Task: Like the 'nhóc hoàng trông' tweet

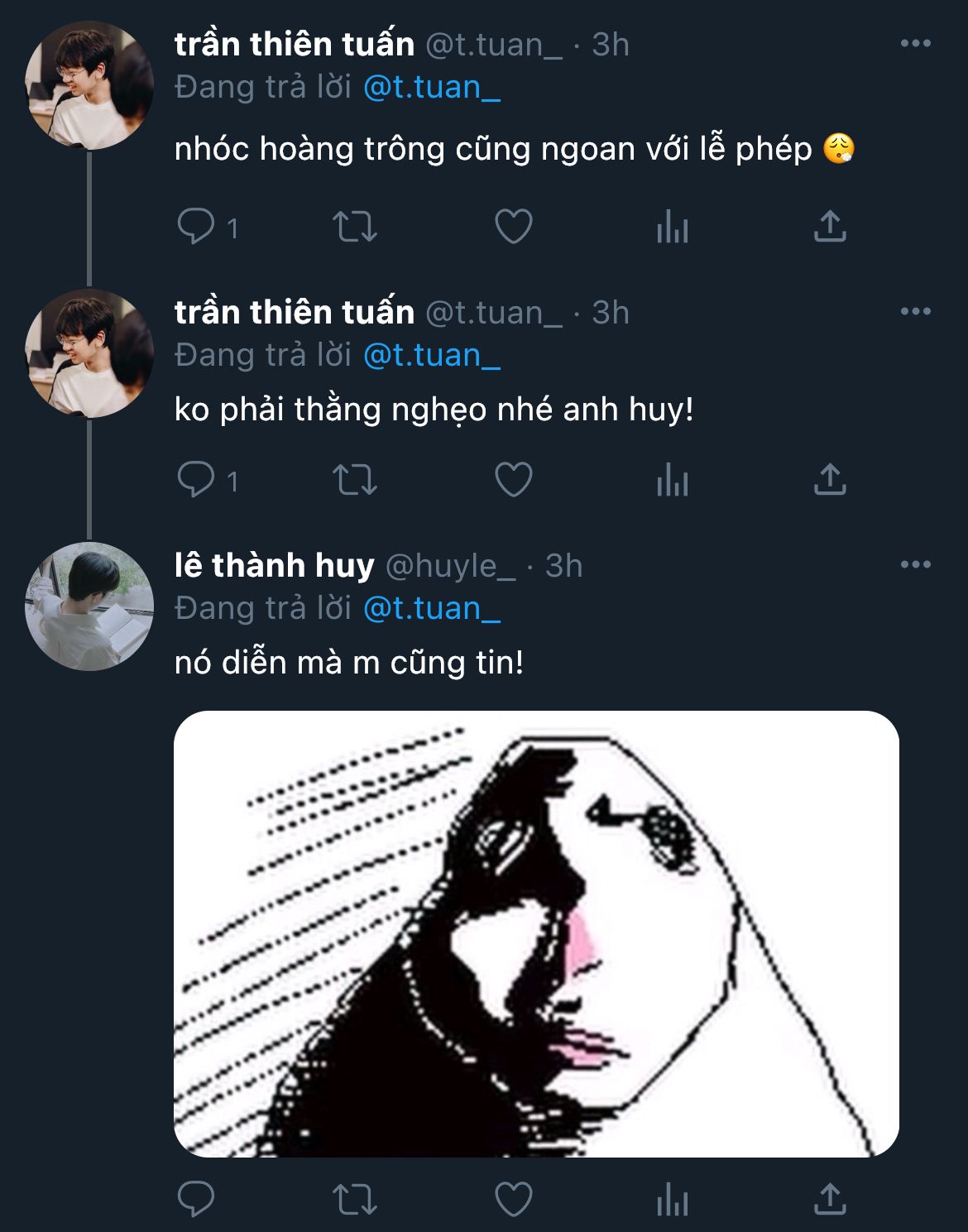Action: [513, 226]
